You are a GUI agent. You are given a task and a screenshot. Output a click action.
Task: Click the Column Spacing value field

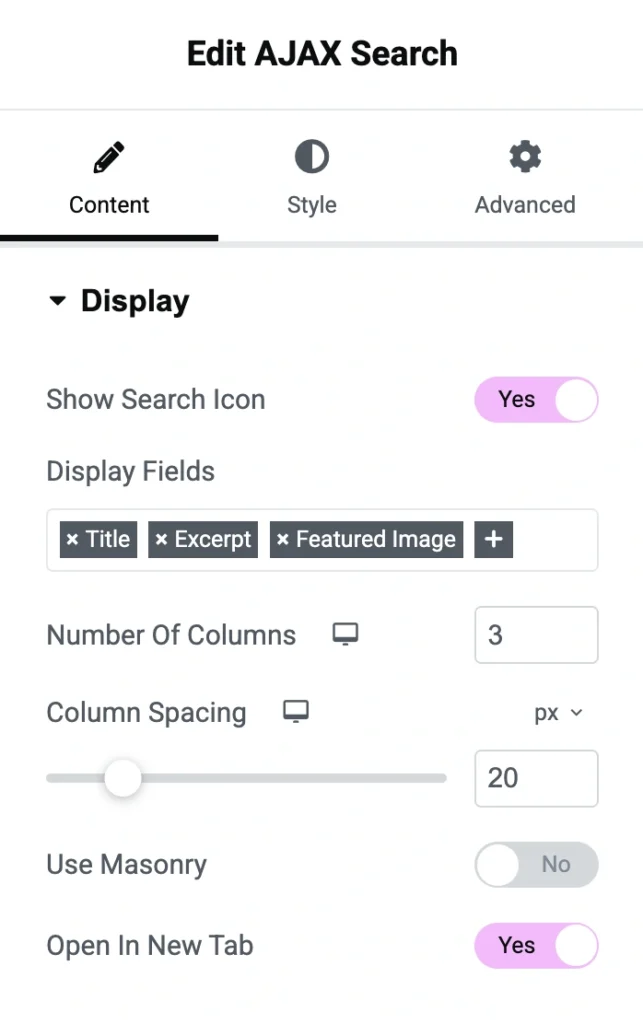(535, 778)
